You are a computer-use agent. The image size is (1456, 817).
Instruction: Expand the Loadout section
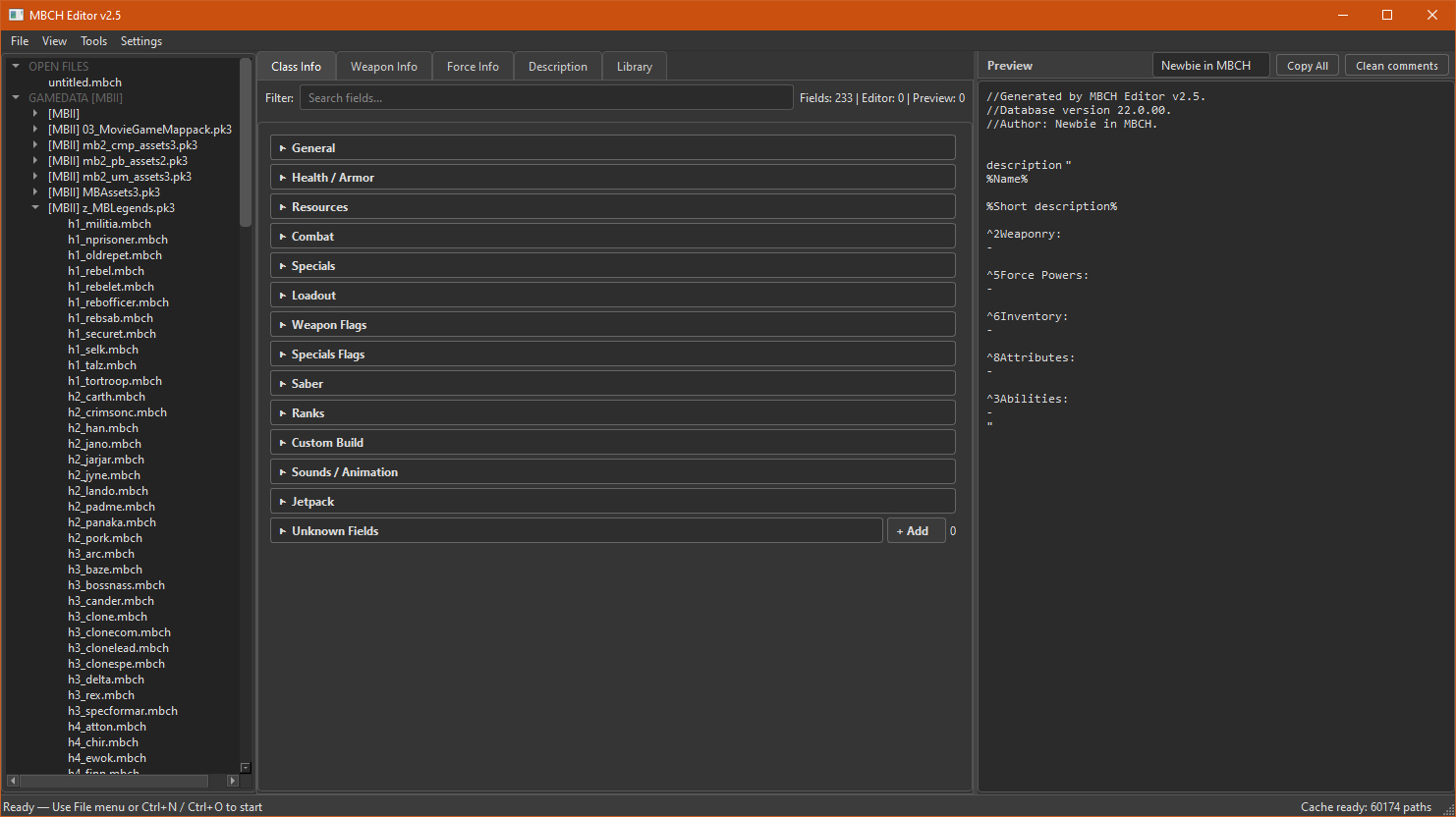[x=612, y=295]
